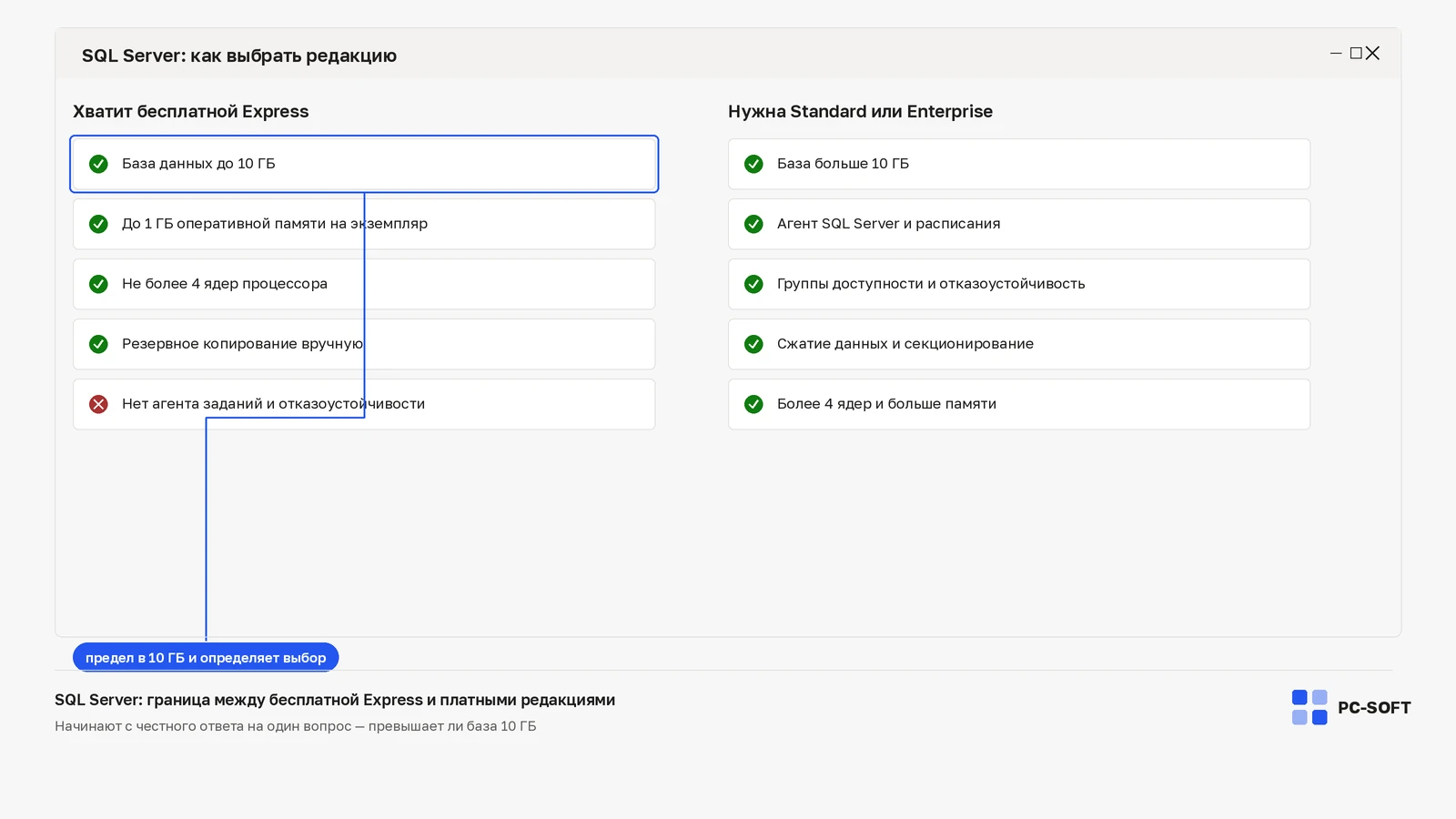Image resolution: width=1456 pixels, height=819 pixels.
Task: Select the "Резервное копирование вручную" text
Action: [x=243, y=344]
